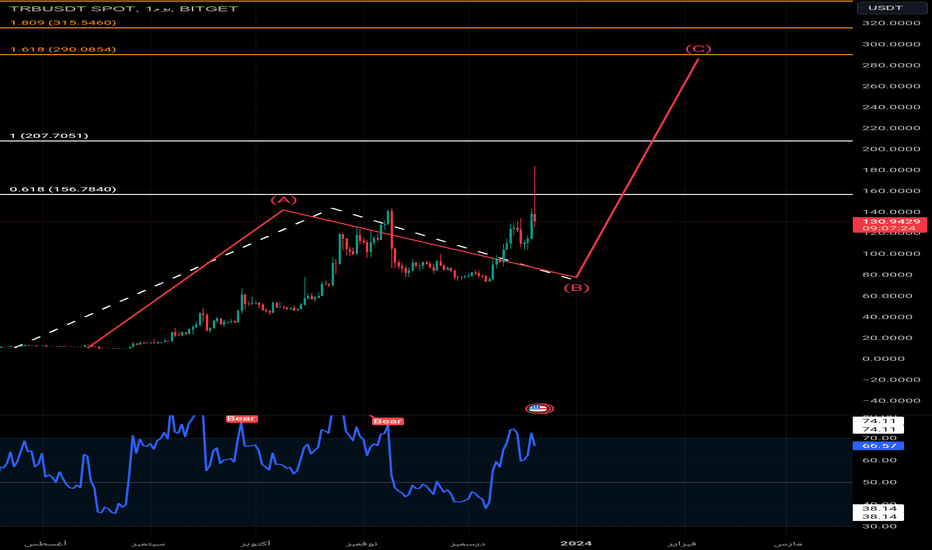Click the 180.0000 price axis value
932x550 pixels.
pos(891,169)
